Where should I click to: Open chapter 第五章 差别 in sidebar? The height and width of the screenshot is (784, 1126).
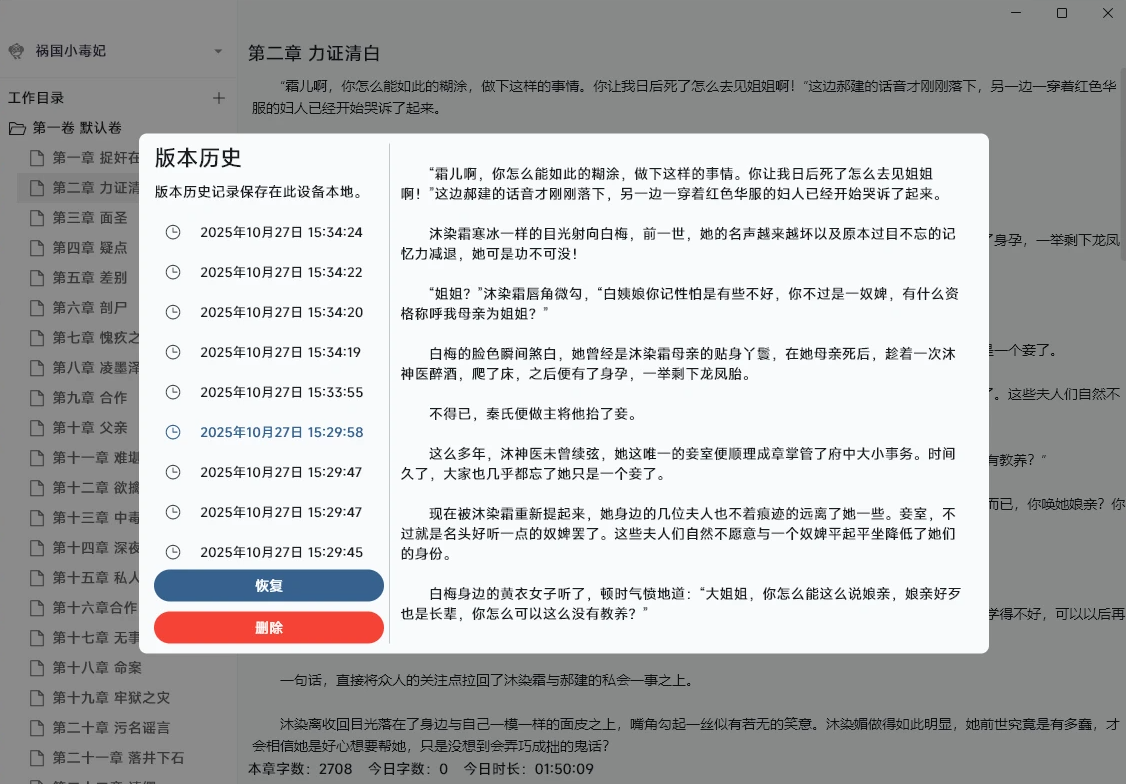click(90, 278)
